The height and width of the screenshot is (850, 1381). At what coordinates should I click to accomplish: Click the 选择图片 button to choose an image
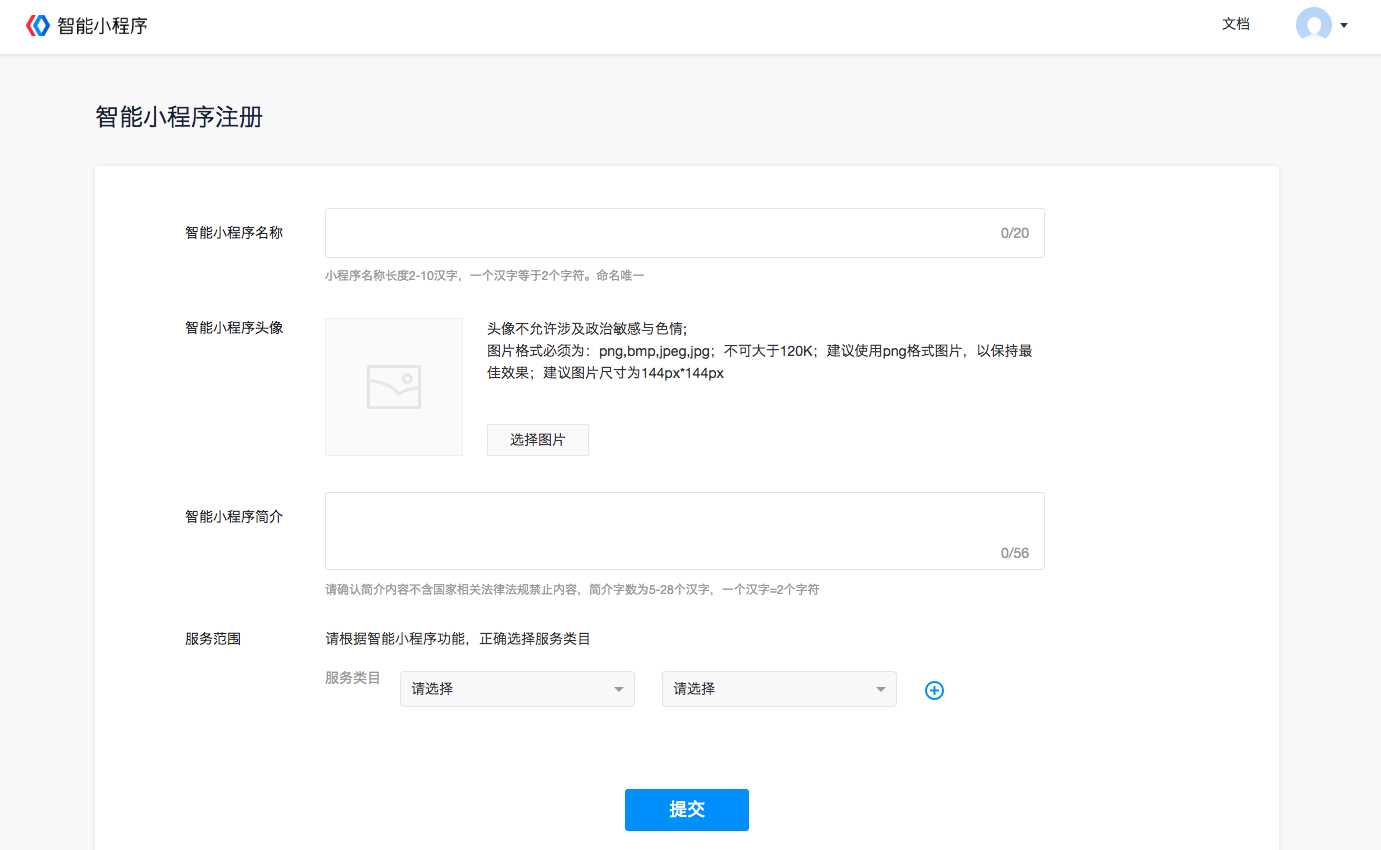tap(537, 440)
